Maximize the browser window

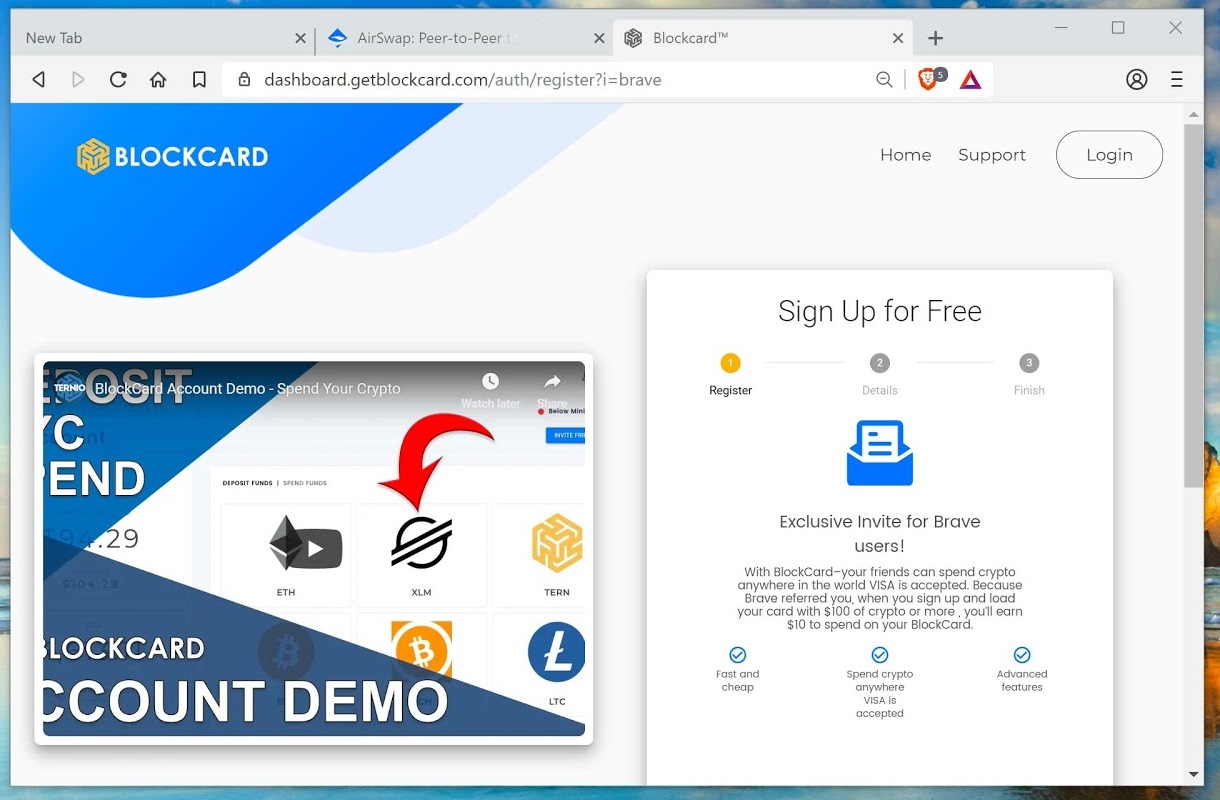(x=1118, y=28)
